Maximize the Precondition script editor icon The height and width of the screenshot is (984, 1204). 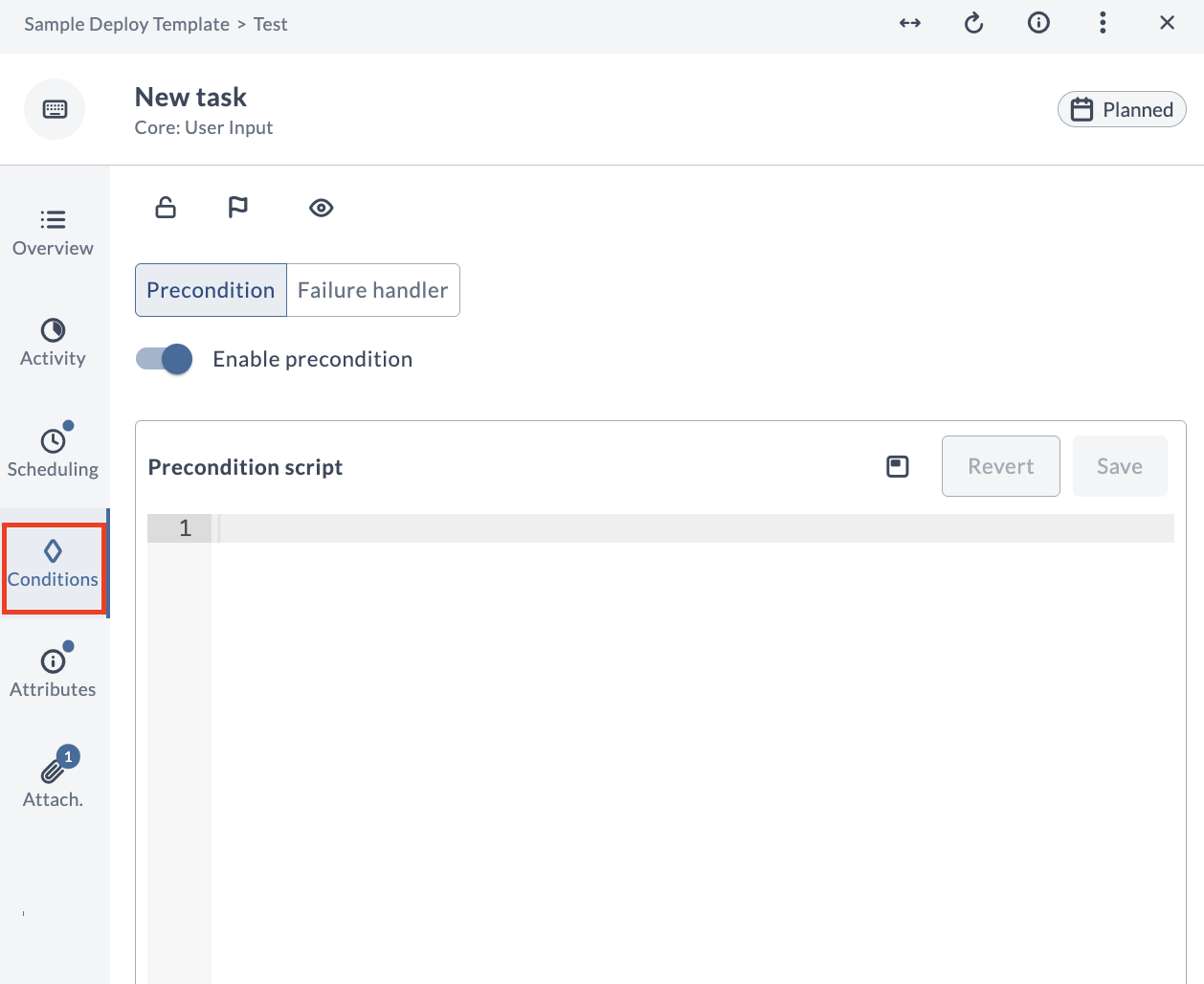point(898,466)
